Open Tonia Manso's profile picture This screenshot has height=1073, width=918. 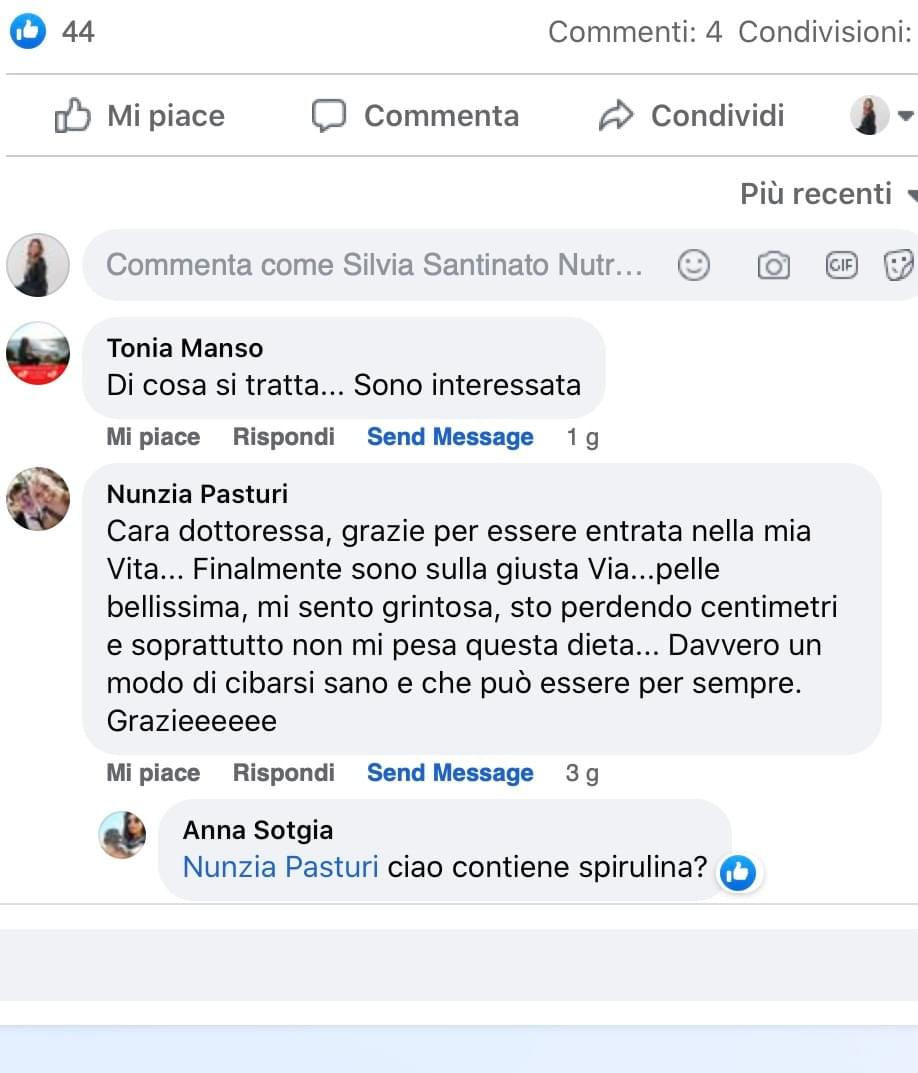[x=38, y=353]
